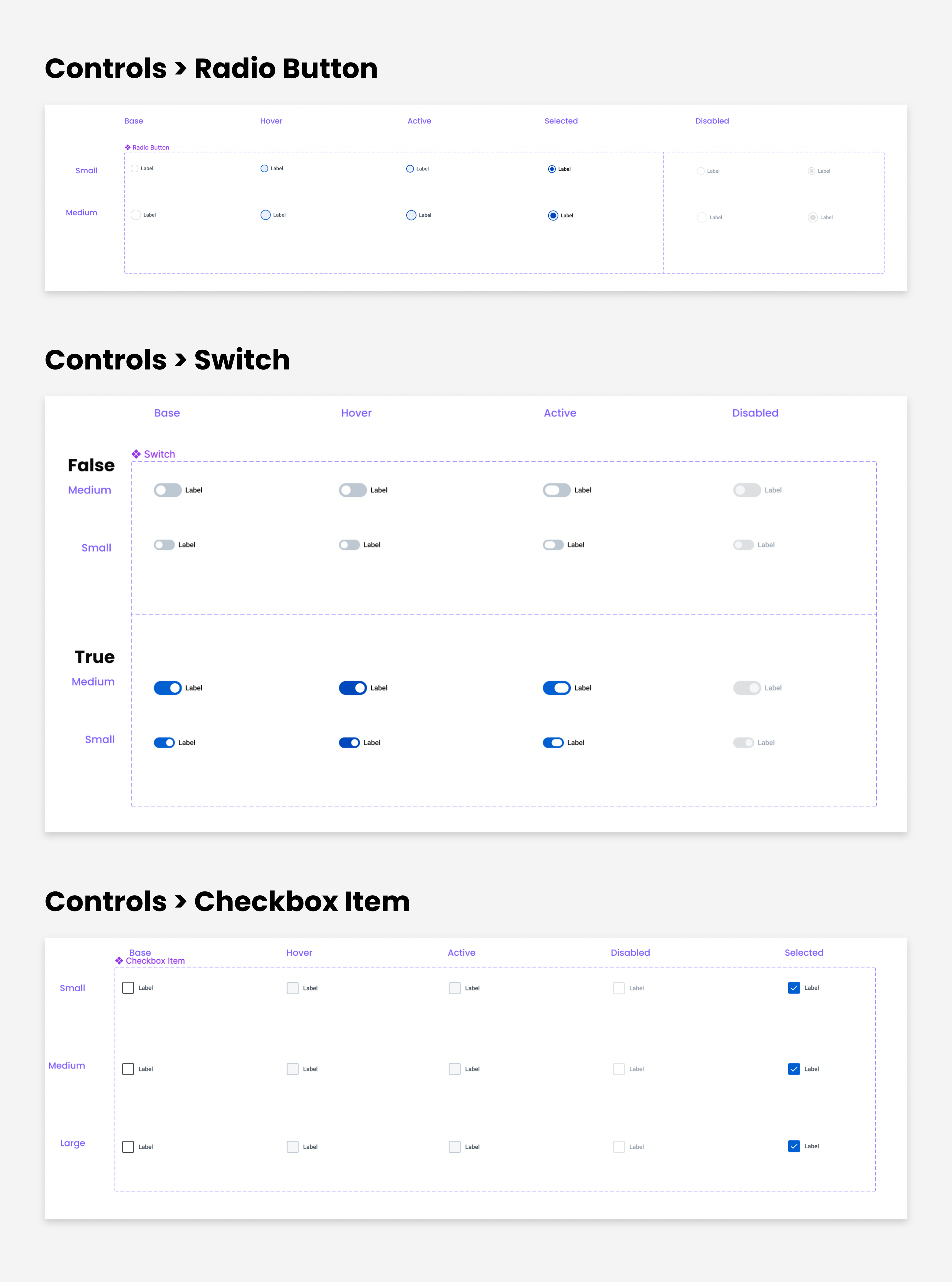Click the Selected column header above radio buttons

click(x=561, y=121)
